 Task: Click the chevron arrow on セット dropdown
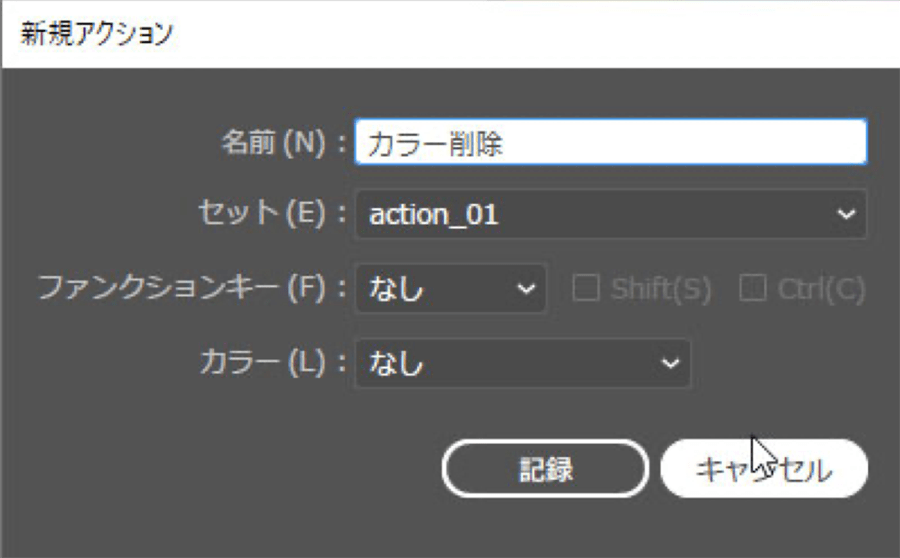(846, 214)
